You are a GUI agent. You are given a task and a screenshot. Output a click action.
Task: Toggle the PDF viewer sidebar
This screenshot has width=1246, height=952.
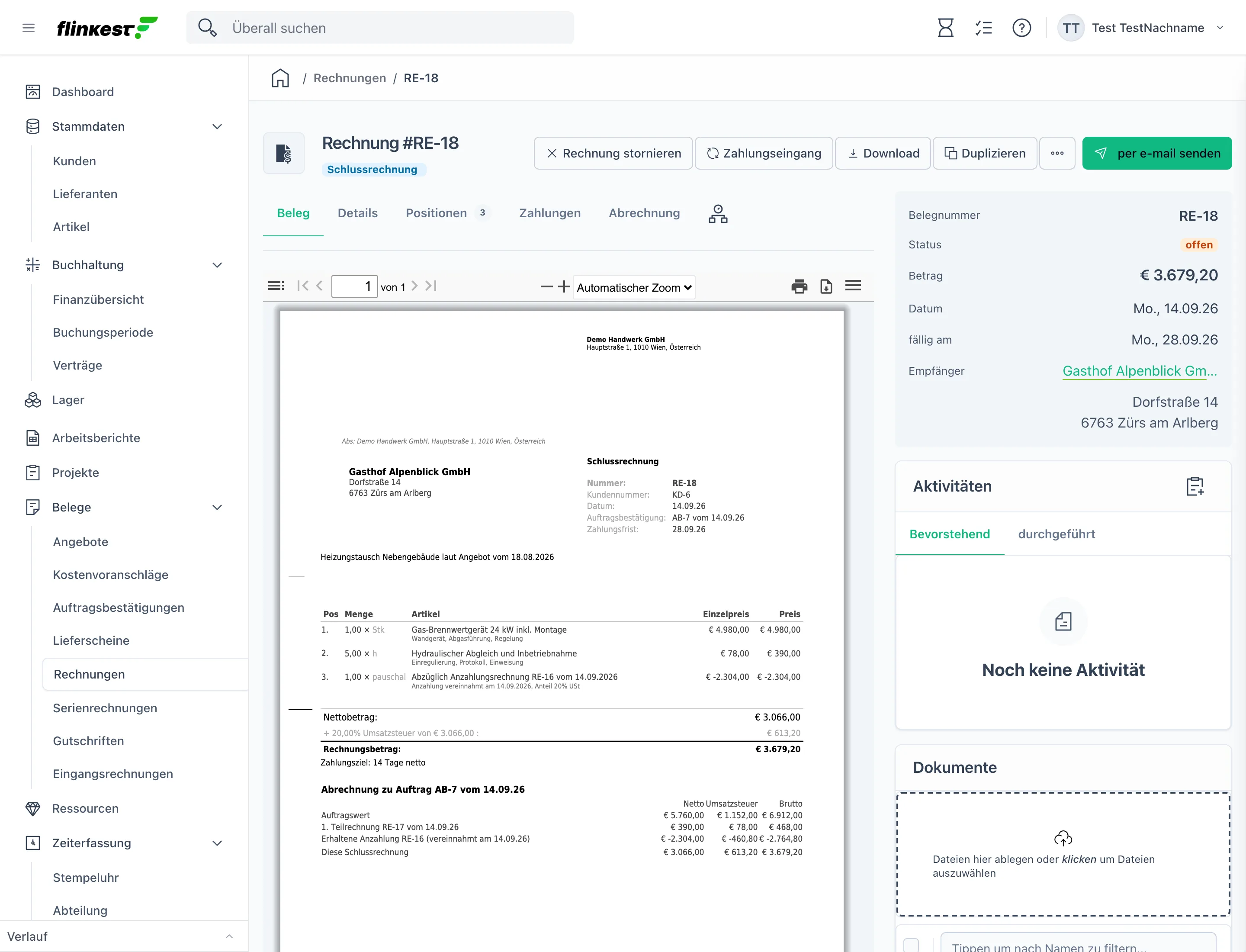[x=276, y=286]
